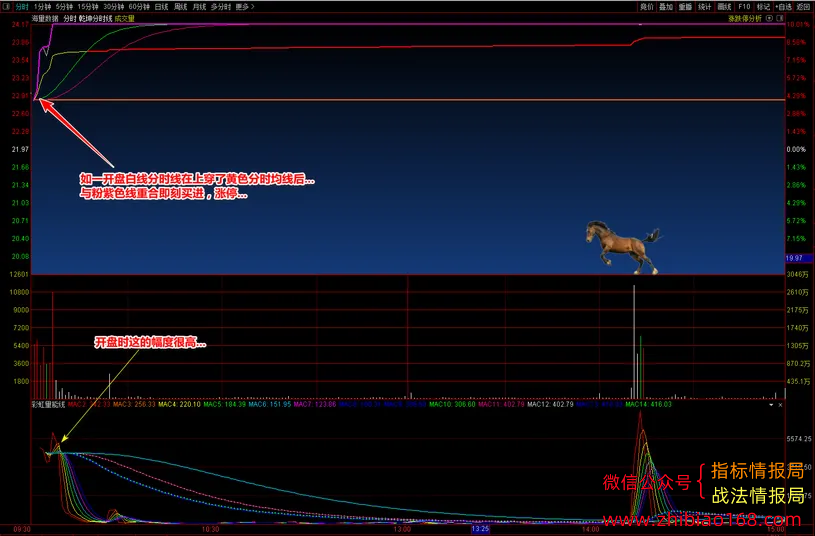815x536 pixels.
Task: Click the MAC14: 416.03 value
Action: click(648, 404)
